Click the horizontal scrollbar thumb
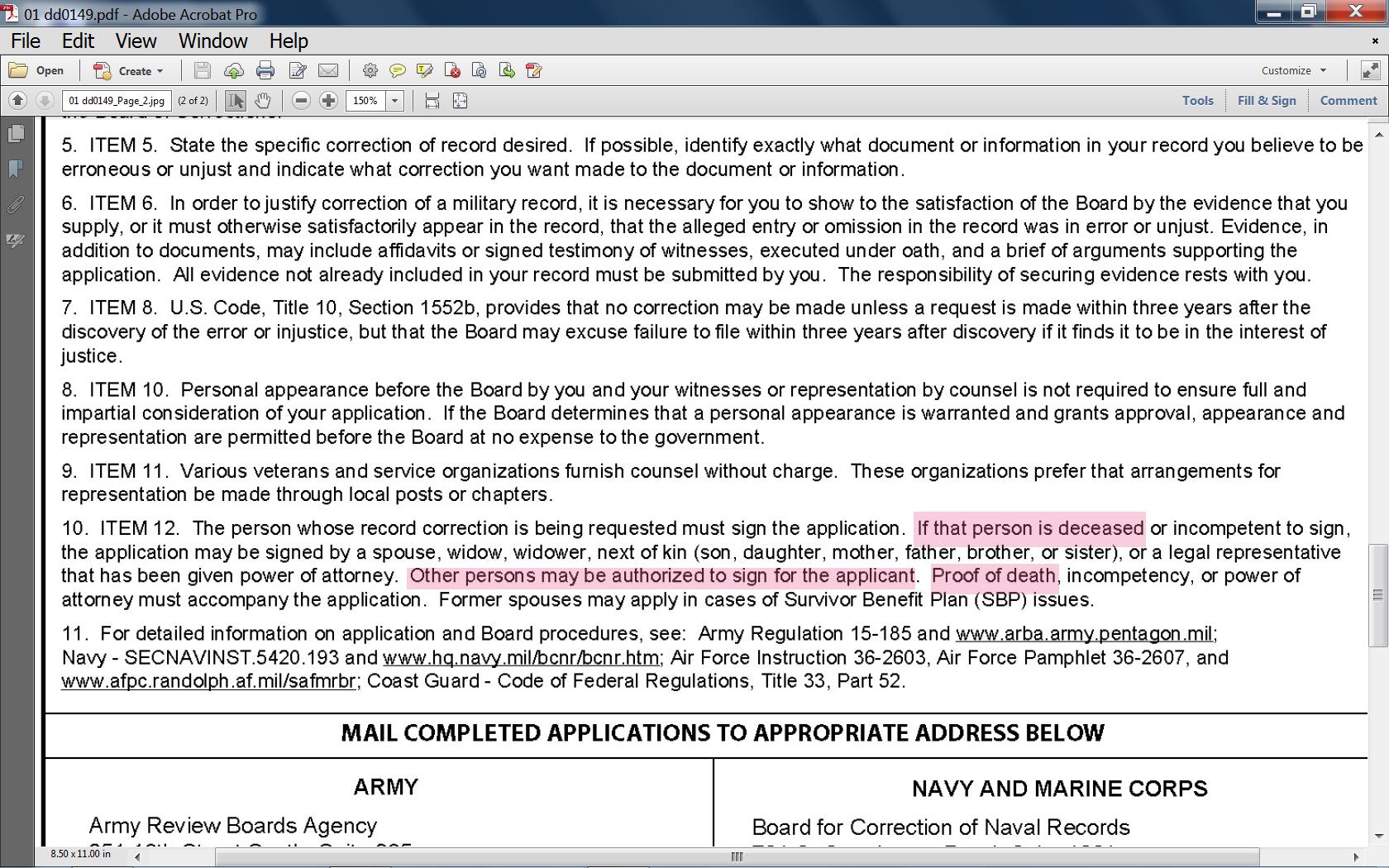 click(737, 856)
